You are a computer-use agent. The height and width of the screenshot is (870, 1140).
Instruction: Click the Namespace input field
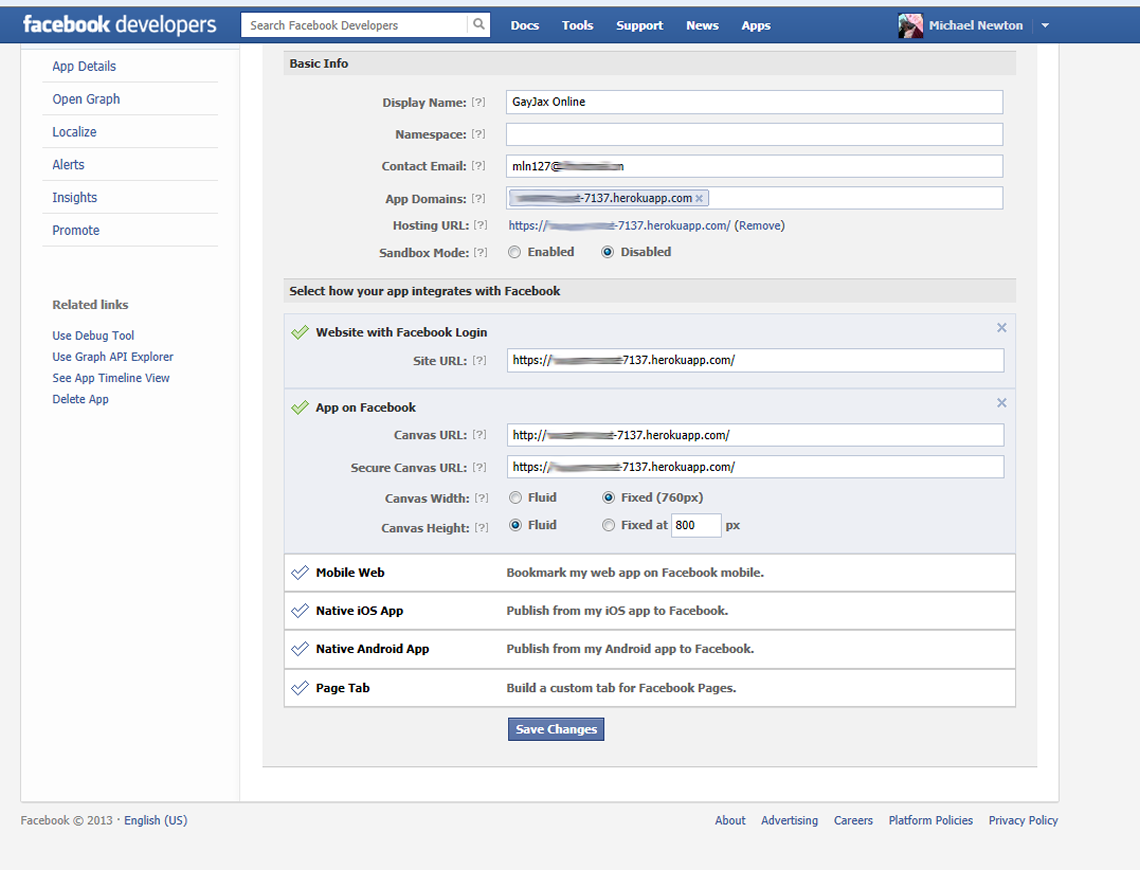coord(754,134)
